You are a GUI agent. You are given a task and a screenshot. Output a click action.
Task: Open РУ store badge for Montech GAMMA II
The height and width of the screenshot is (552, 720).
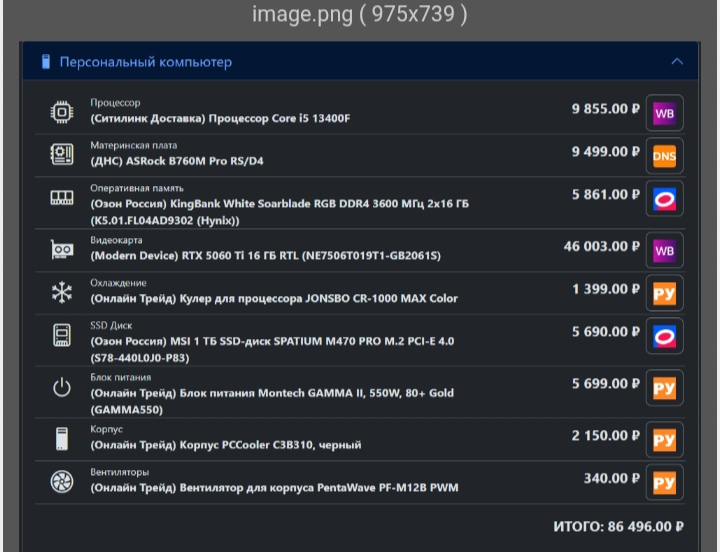click(664, 388)
